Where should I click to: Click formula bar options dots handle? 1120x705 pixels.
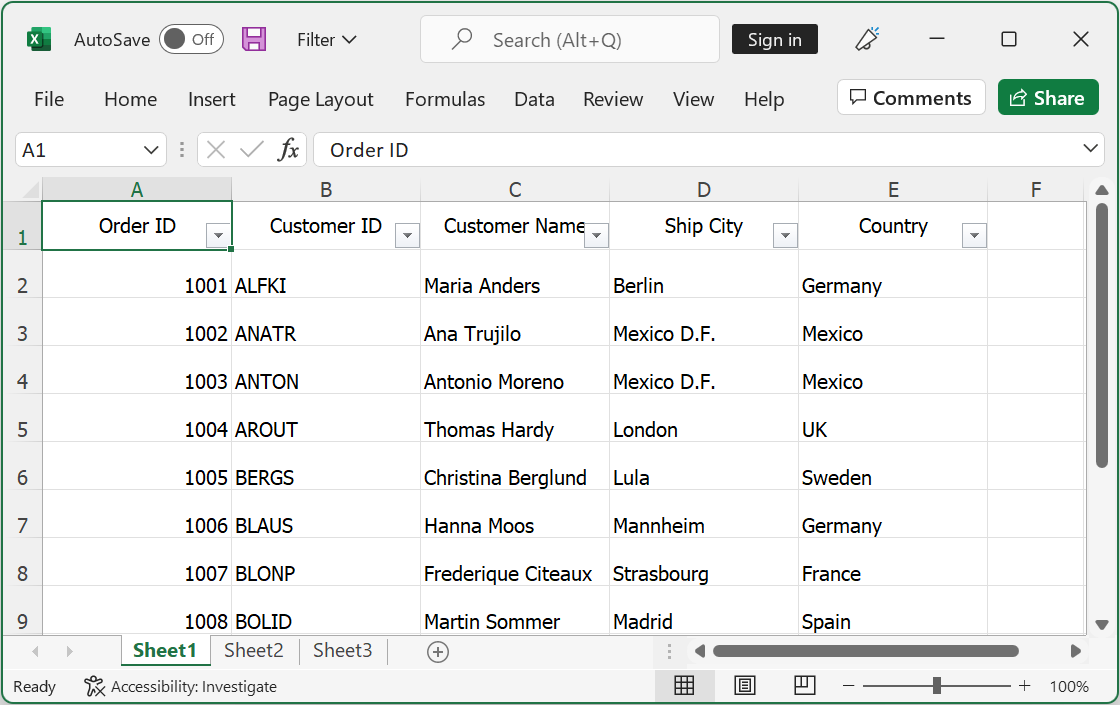pyautogui.click(x=182, y=150)
